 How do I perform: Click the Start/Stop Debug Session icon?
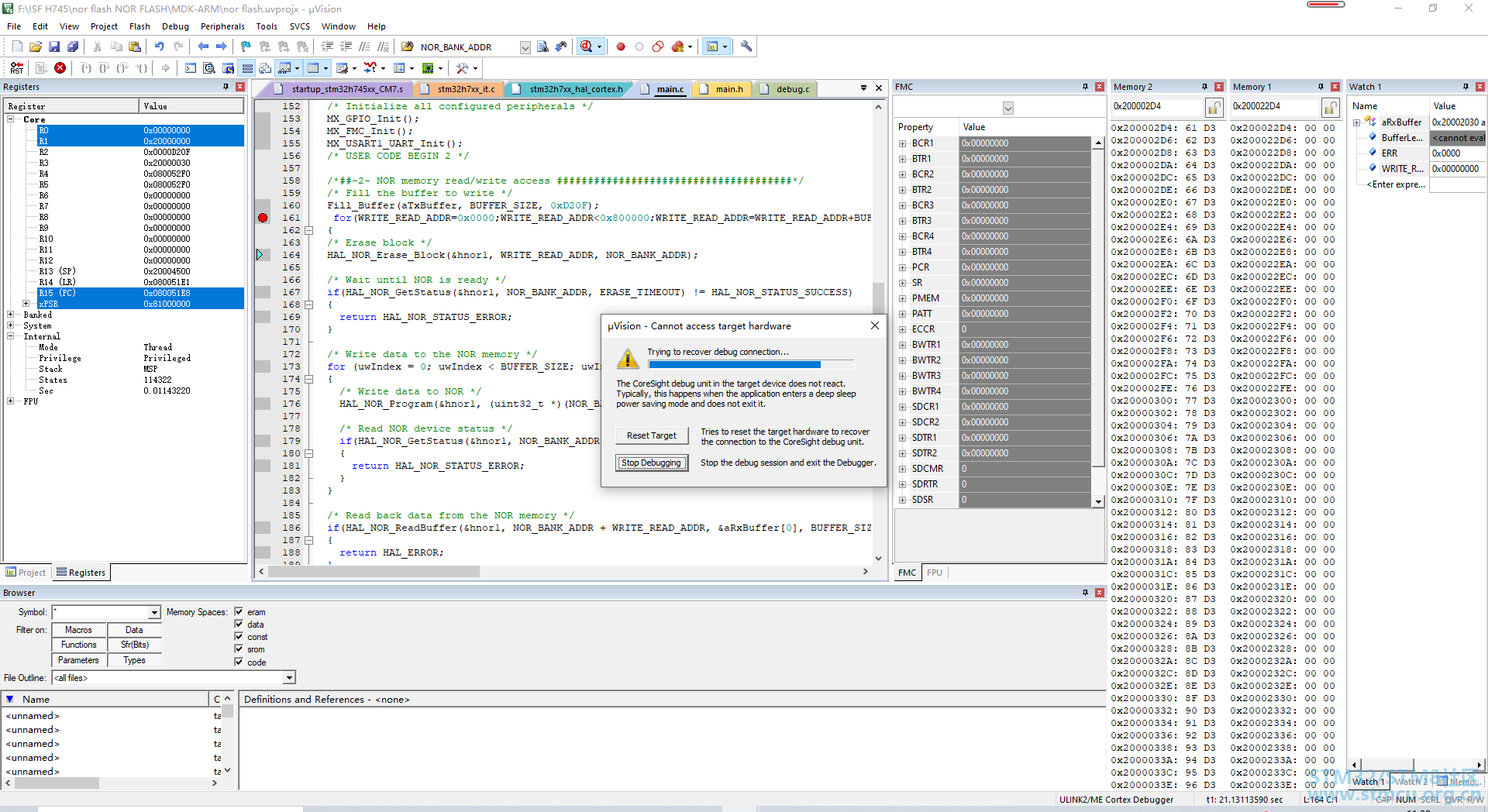pos(587,46)
